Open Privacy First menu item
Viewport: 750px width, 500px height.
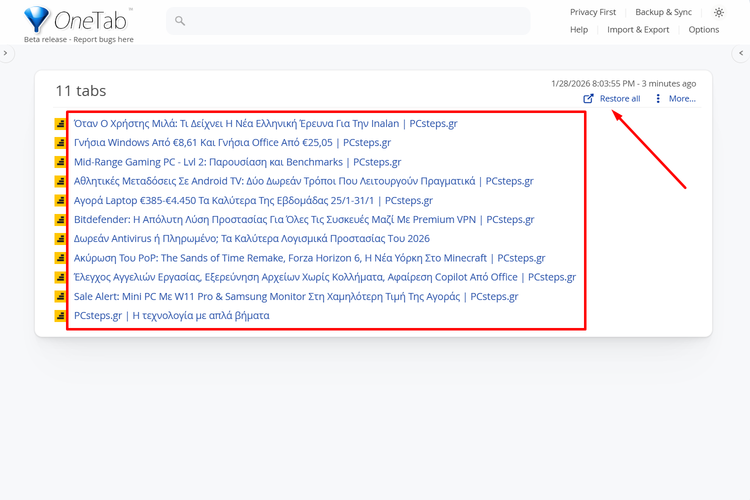pyautogui.click(x=593, y=13)
